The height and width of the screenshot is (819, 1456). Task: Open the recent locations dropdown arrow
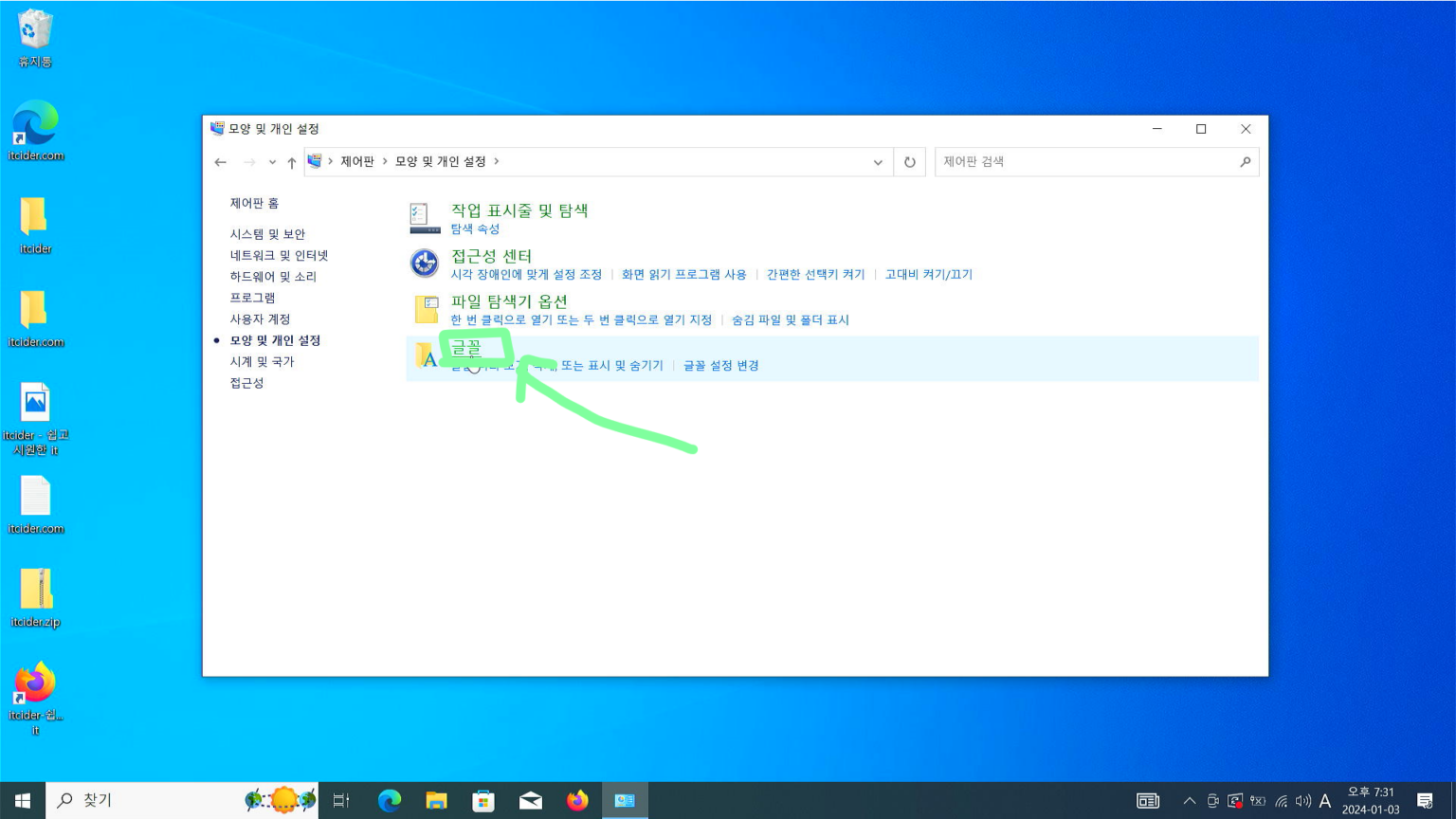[x=272, y=162]
